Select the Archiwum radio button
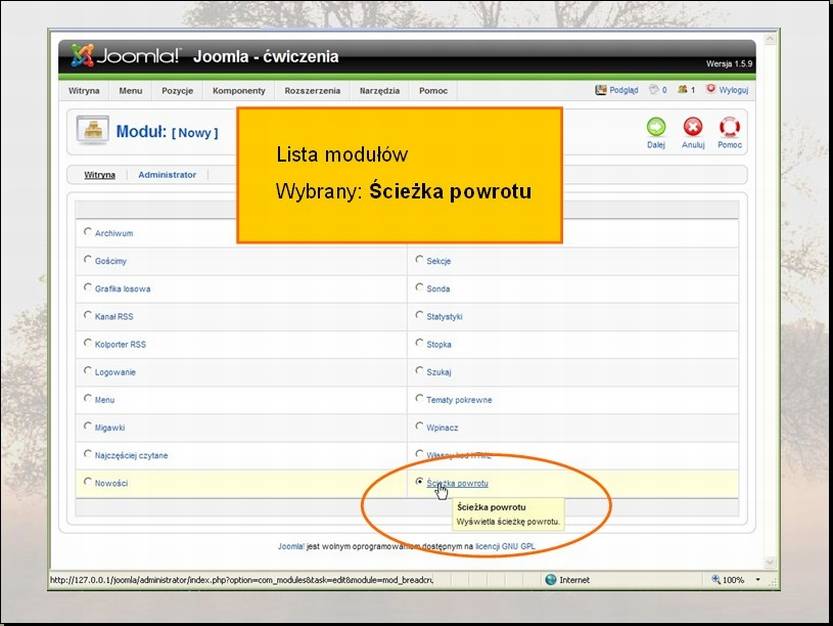 [x=88, y=232]
